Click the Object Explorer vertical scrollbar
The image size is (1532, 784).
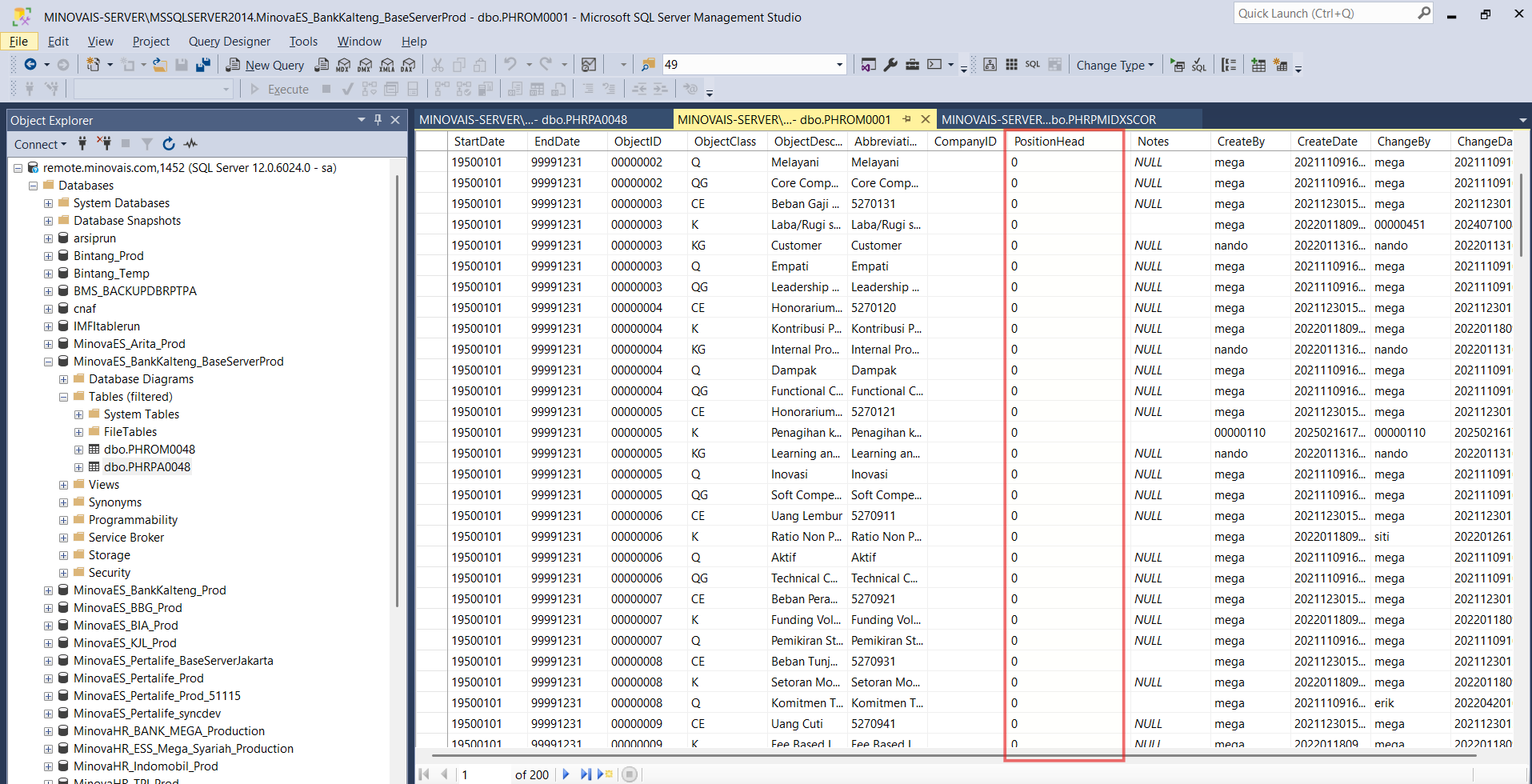pos(398,392)
